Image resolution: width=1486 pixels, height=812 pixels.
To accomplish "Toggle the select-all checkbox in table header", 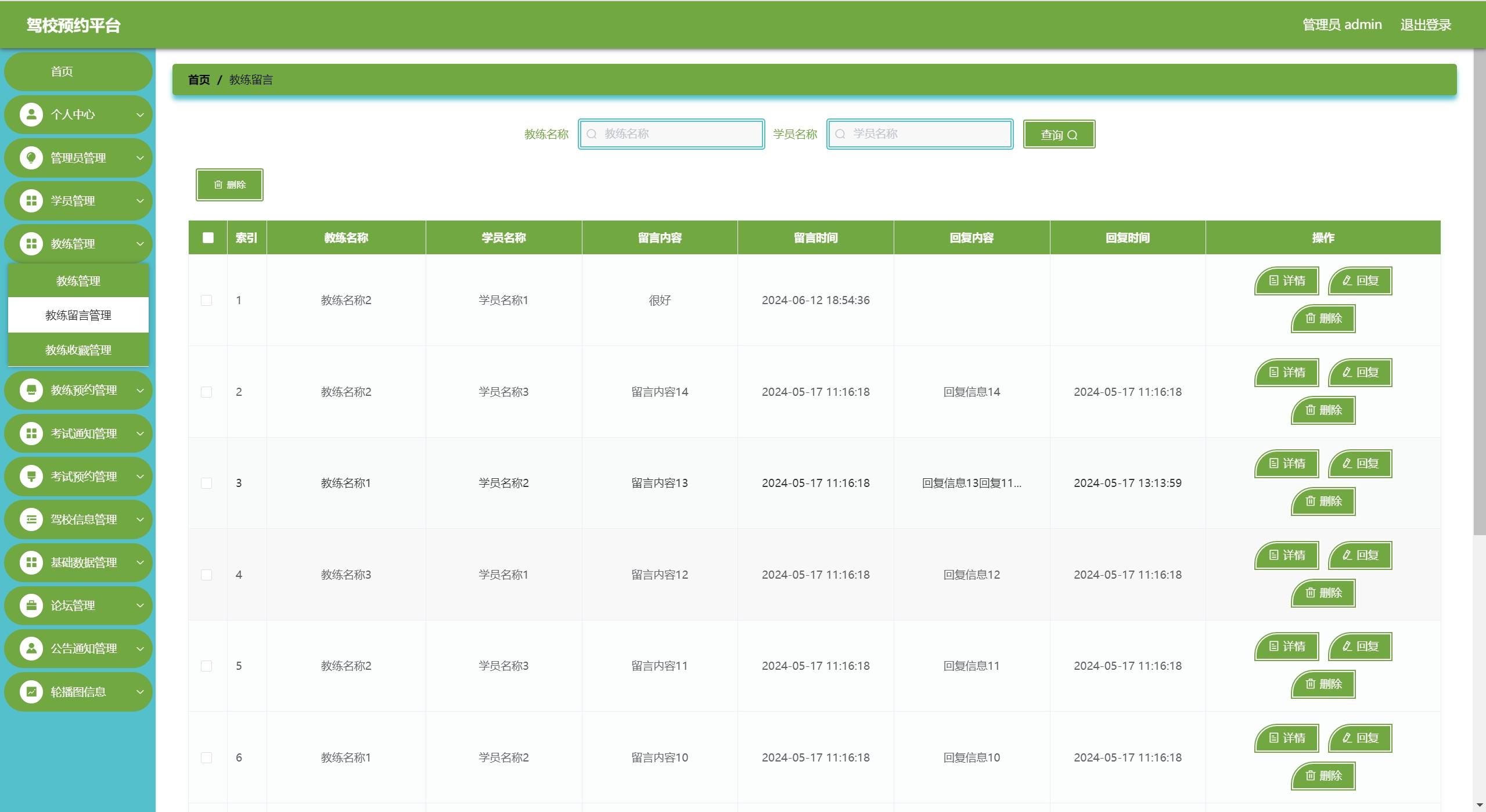I will [208, 237].
